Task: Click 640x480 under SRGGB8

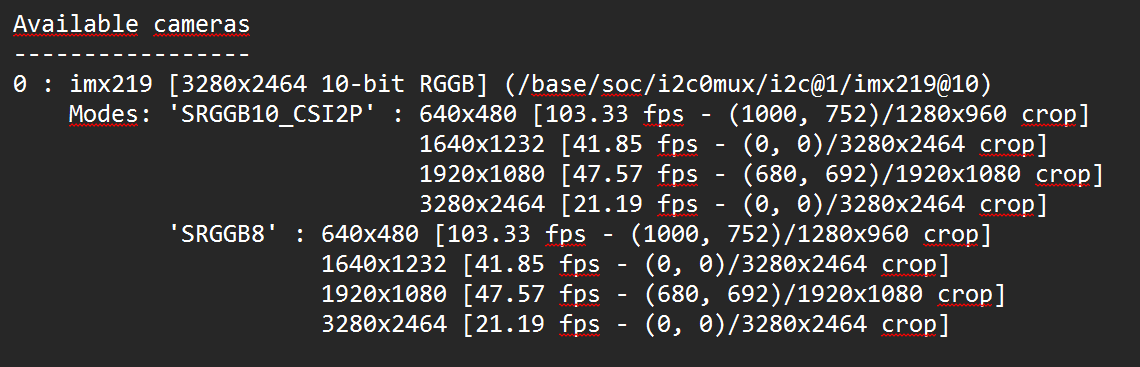Action: pos(370,235)
